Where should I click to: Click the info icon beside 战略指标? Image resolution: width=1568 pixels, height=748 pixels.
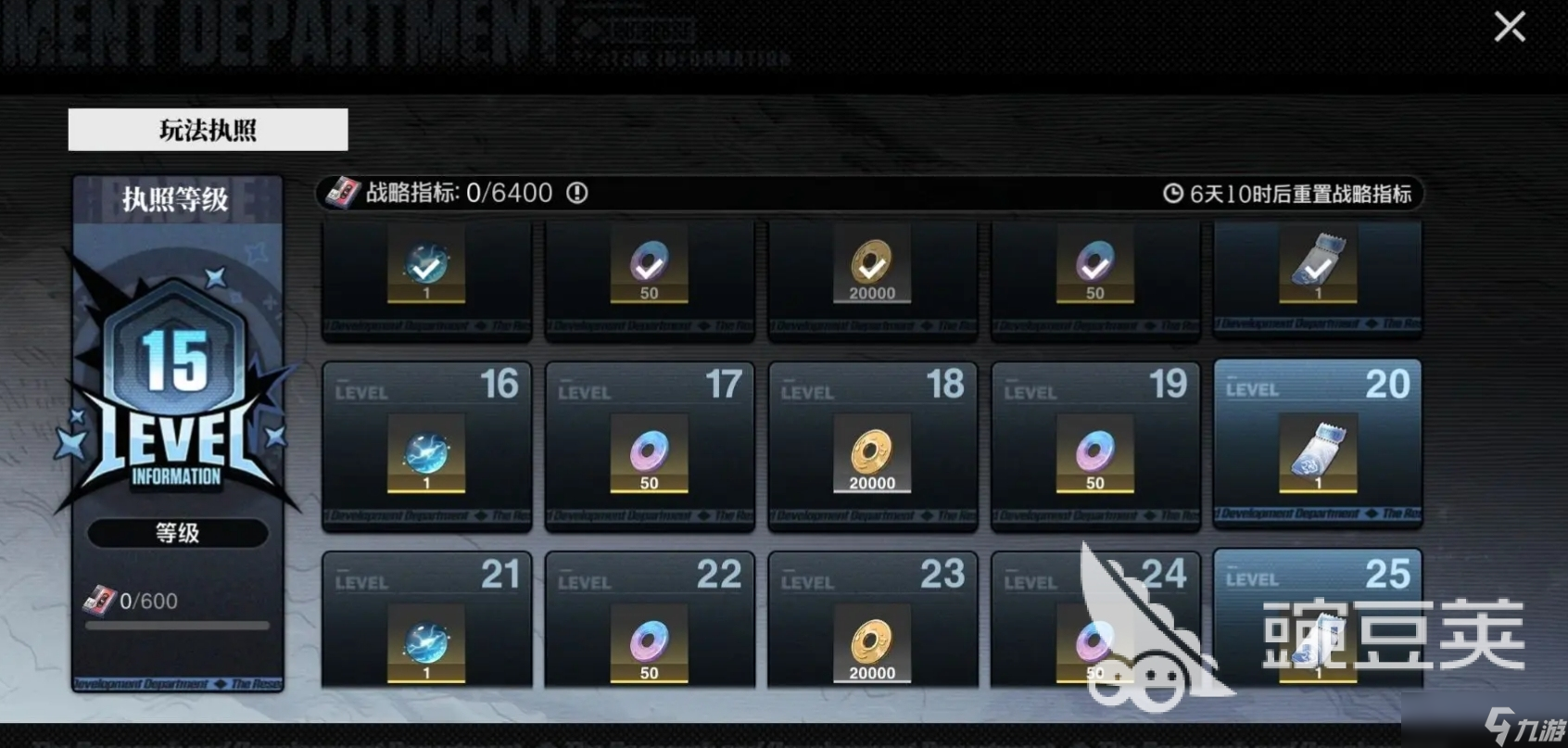577,193
